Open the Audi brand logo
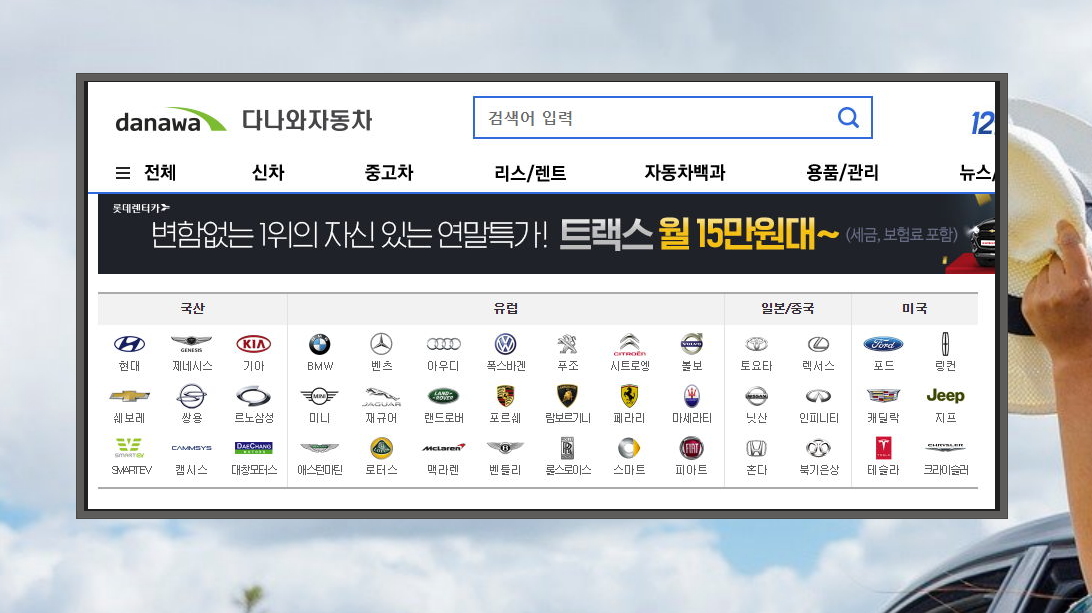 point(444,344)
